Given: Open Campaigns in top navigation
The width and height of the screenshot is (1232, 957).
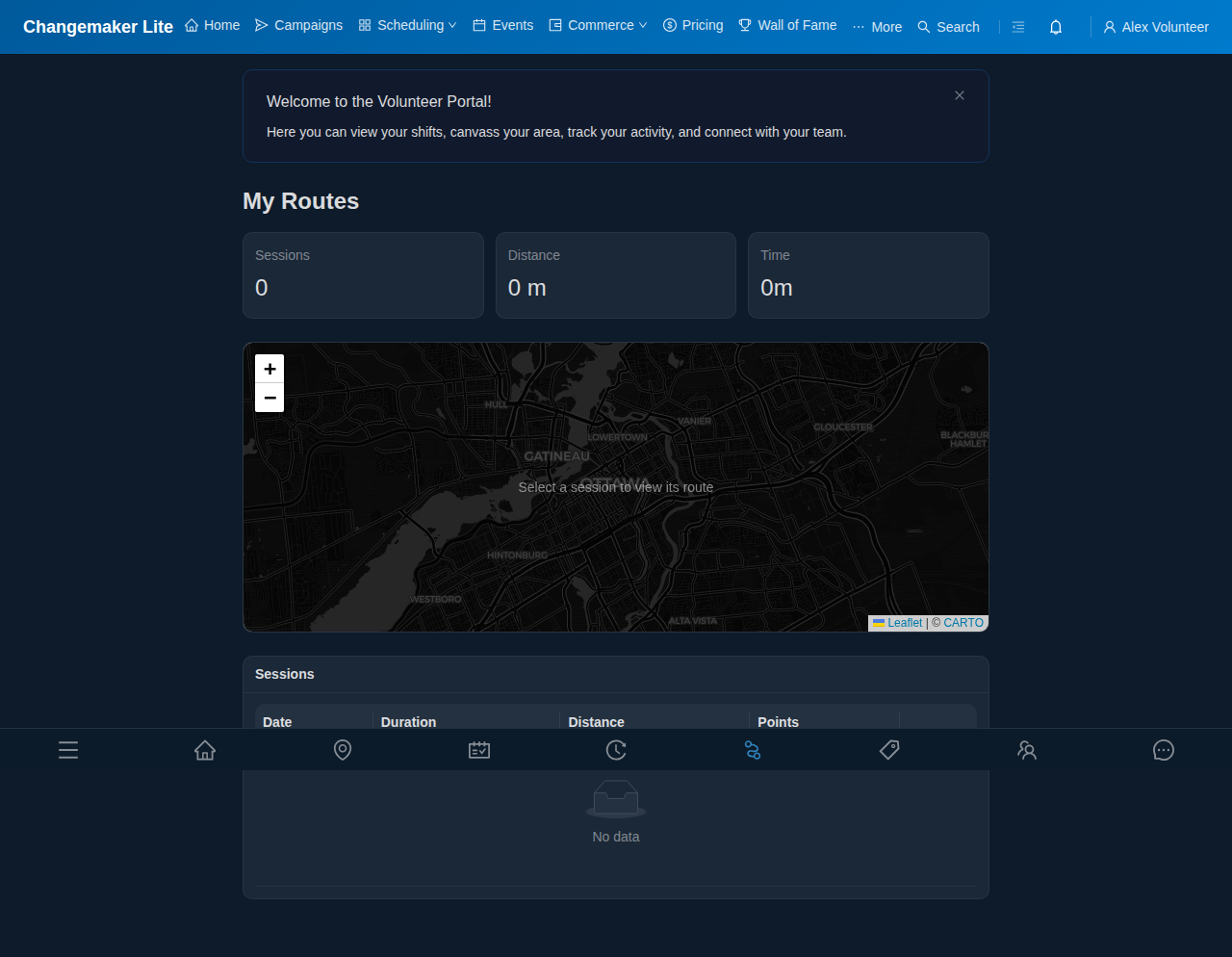Looking at the screenshot, I should click(x=298, y=25).
